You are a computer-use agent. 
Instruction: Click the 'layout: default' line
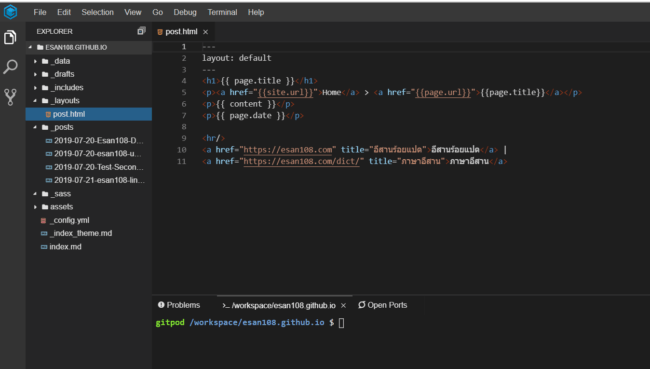pos(237,58)
